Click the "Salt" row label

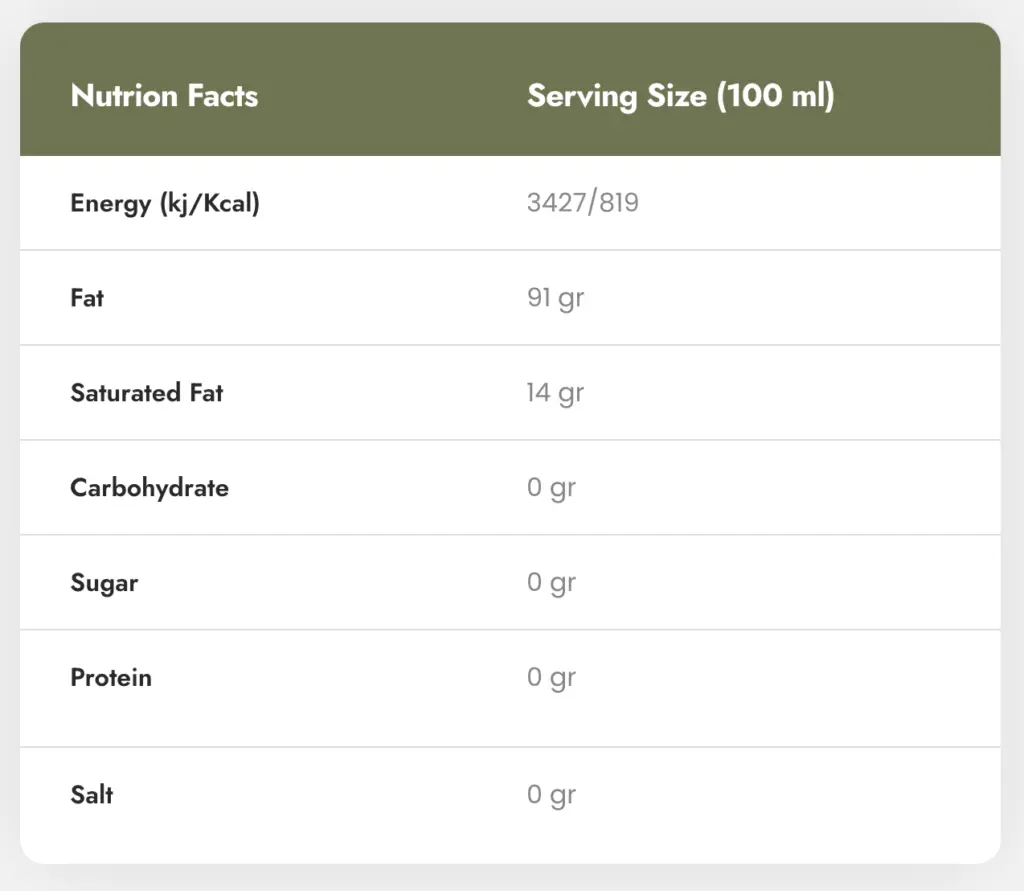92,795
